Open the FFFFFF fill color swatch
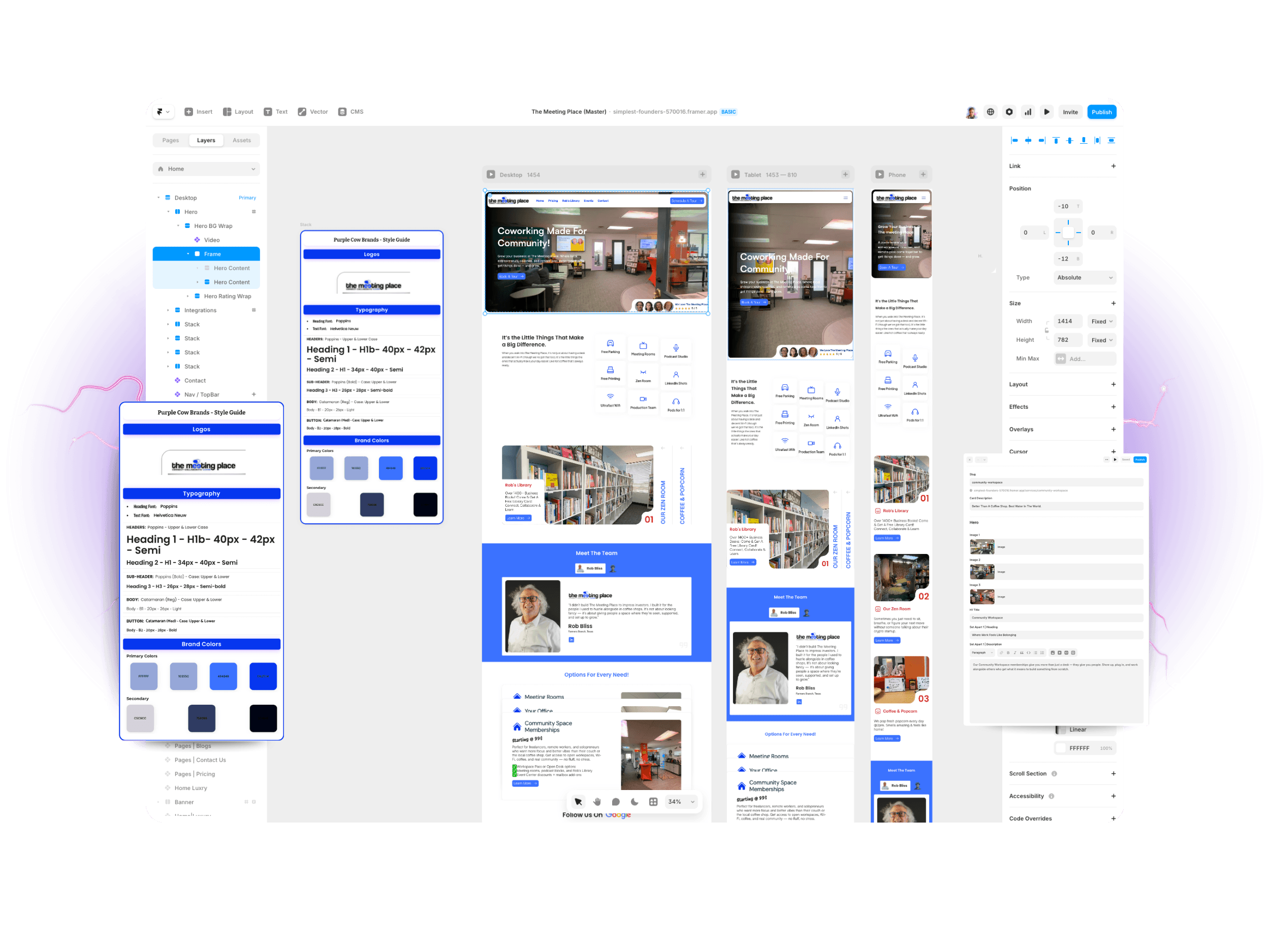Image resolution: width=1270 pixels, height=952 pixels. coord(1061,748)
